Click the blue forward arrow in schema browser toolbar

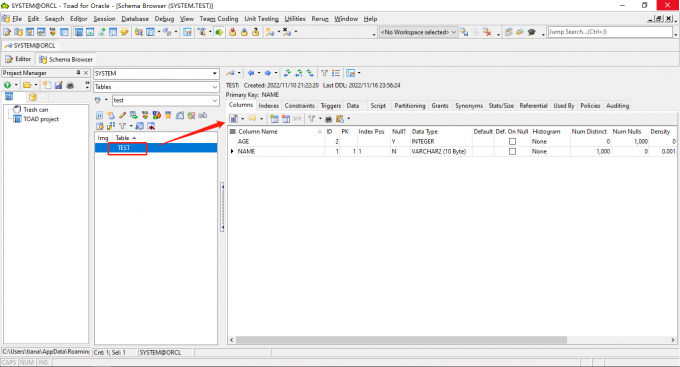[x=268, y=73]
